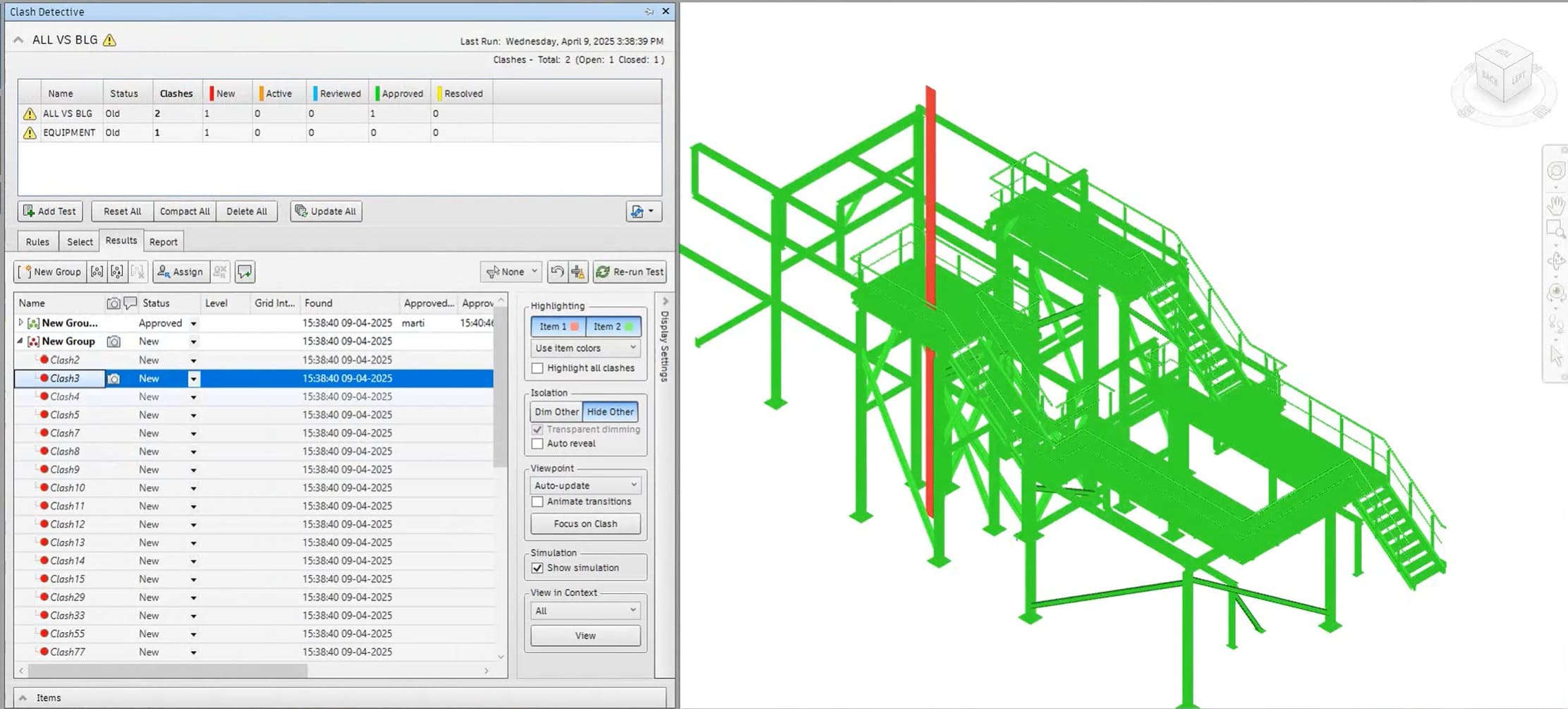Click camera viewpoint icon on Clash3 row
The height and width of the screenshot is (709, 1568).
point(114,379)
